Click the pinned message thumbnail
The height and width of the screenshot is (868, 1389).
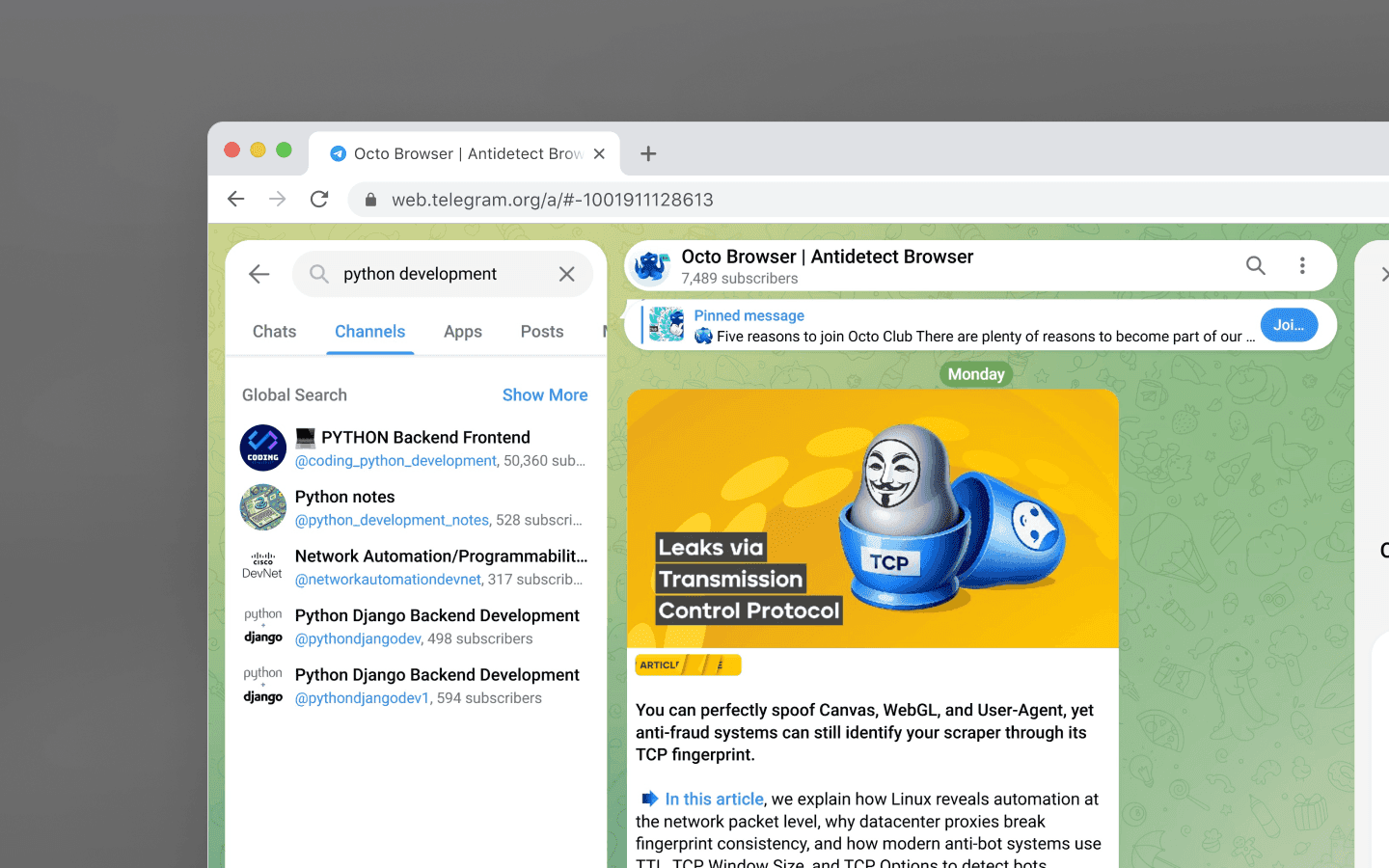tap(667, 325)
